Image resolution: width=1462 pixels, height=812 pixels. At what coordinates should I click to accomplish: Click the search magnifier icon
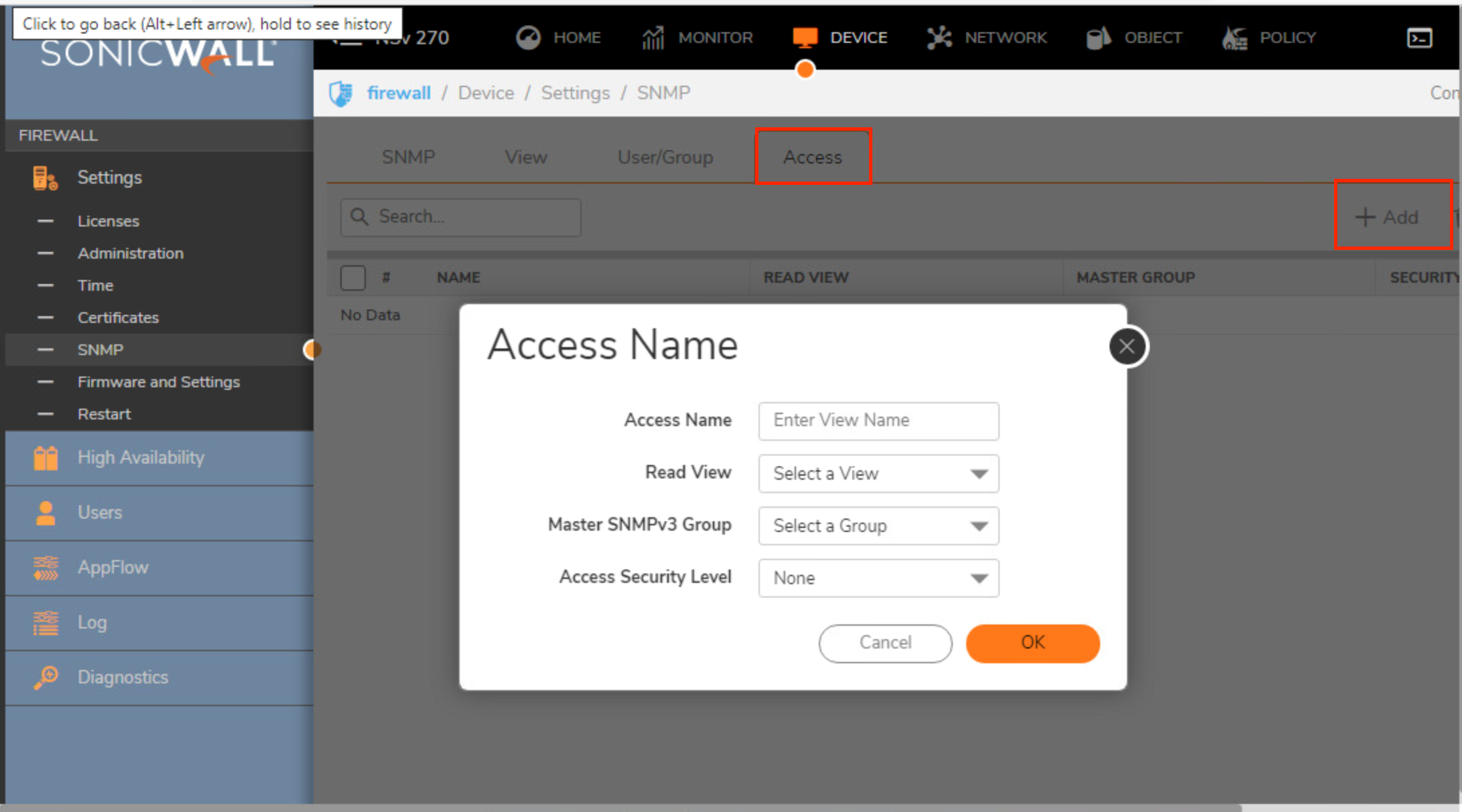click(360, 216)
